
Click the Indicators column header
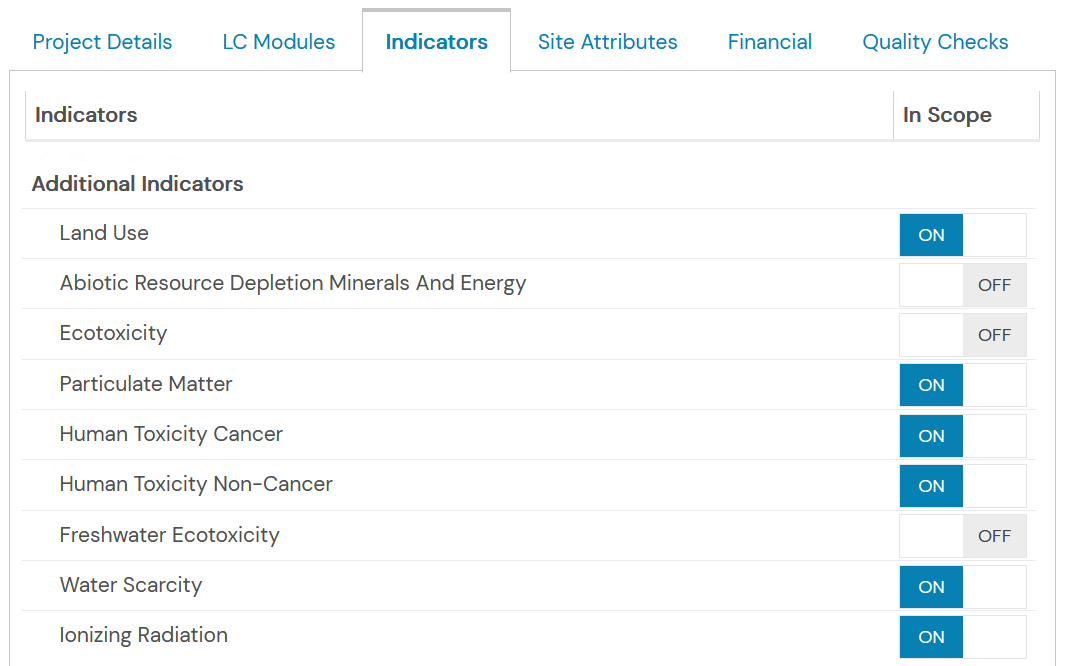(x=459, y=115)
